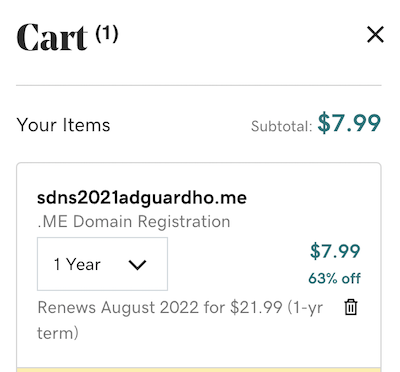Click the Subtotal $7.99 amount
The height and width of the screenshot is (372, 400).
pyautogui.click(x=349, y=123)
